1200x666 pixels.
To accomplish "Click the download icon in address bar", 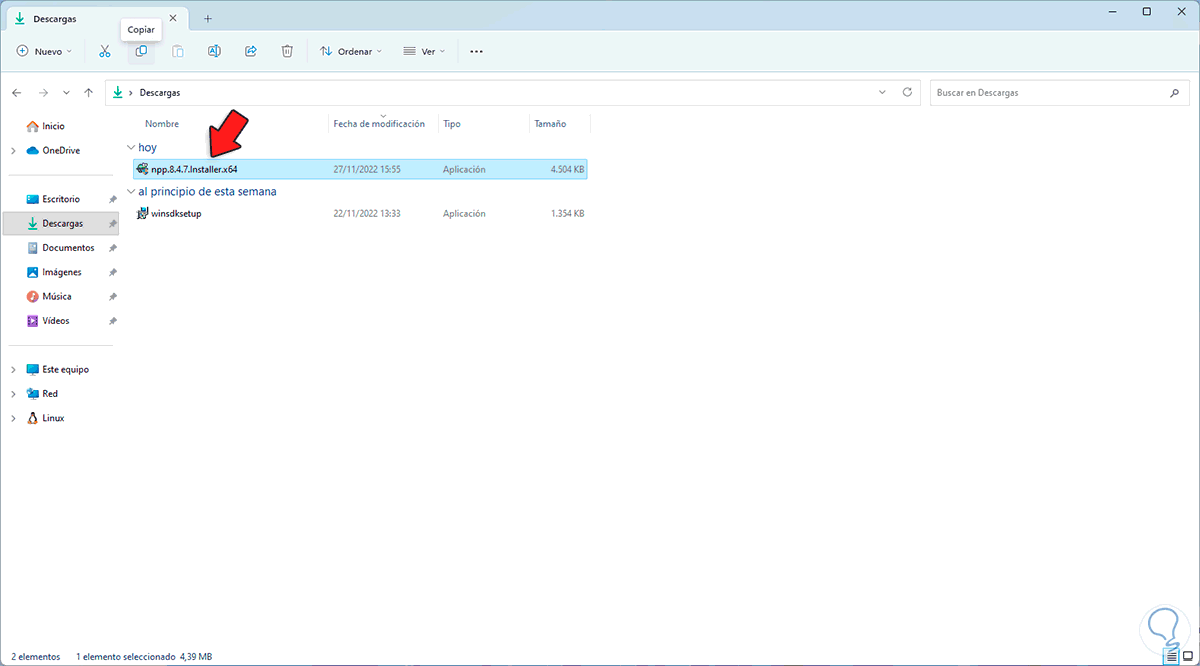I will pyautogui.click(x=118, y=92).
